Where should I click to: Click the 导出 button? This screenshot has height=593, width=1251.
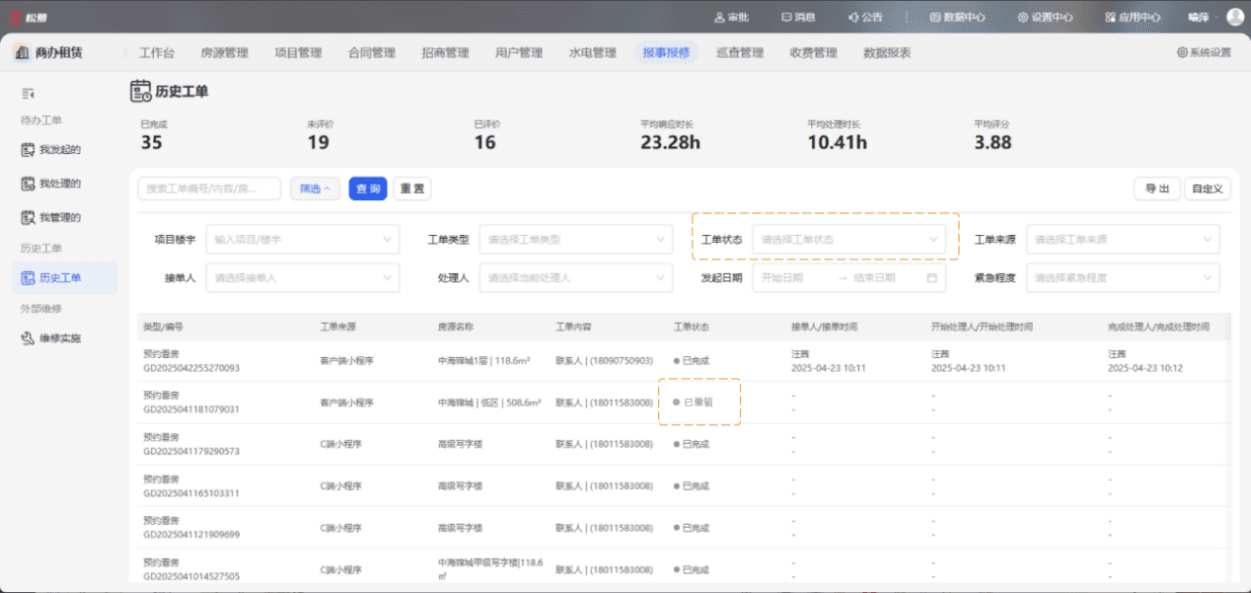pos(1157,189)
